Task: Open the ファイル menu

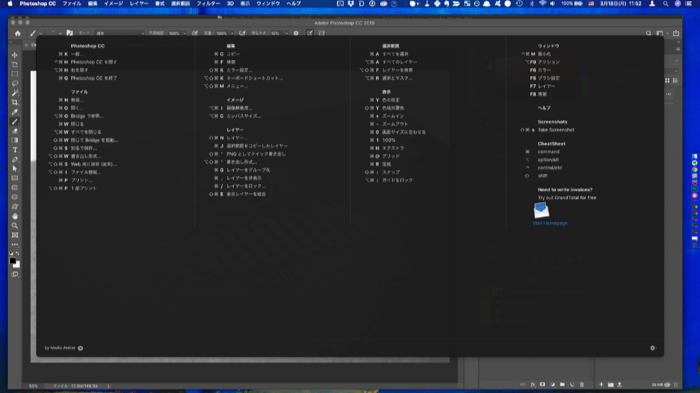Action: (72, 4)
